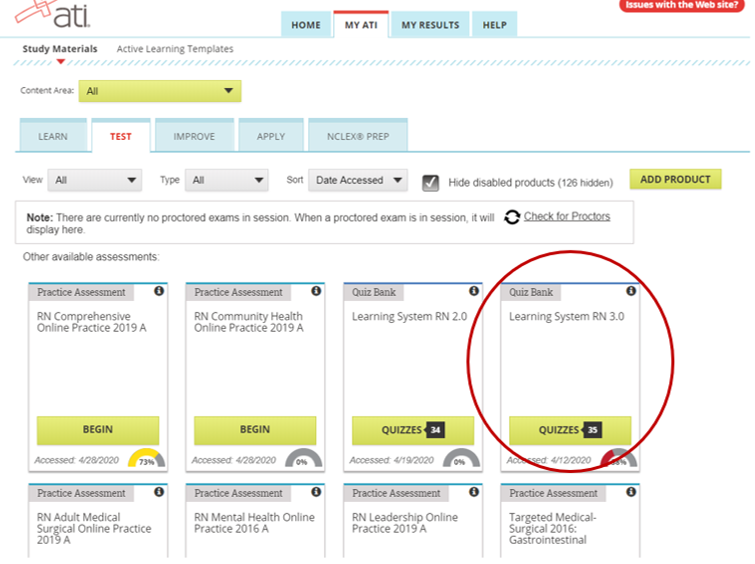Open Quizzes for Learning System RN 3.0

click(x=570, y=430)
